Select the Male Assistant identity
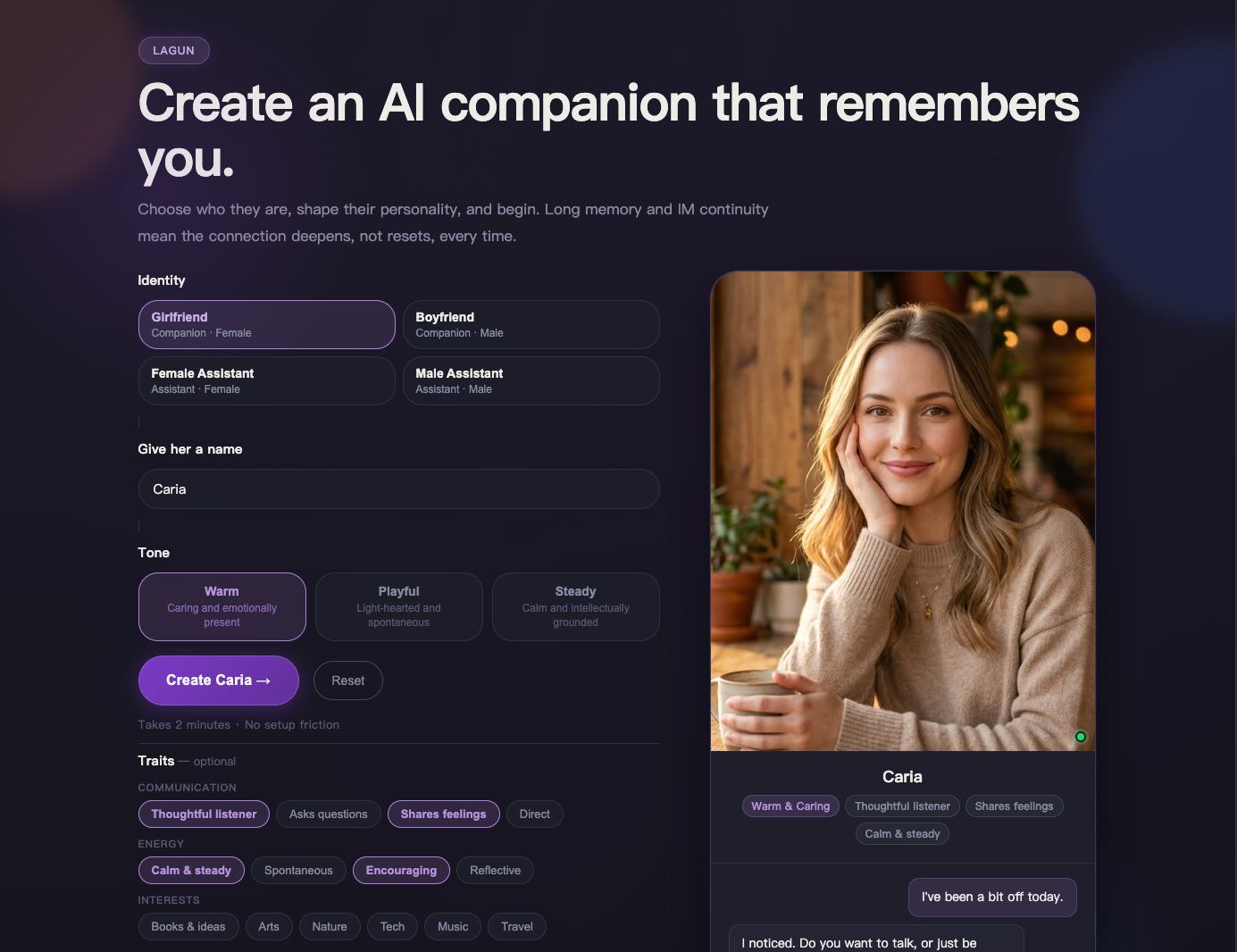 pos(531,380)
